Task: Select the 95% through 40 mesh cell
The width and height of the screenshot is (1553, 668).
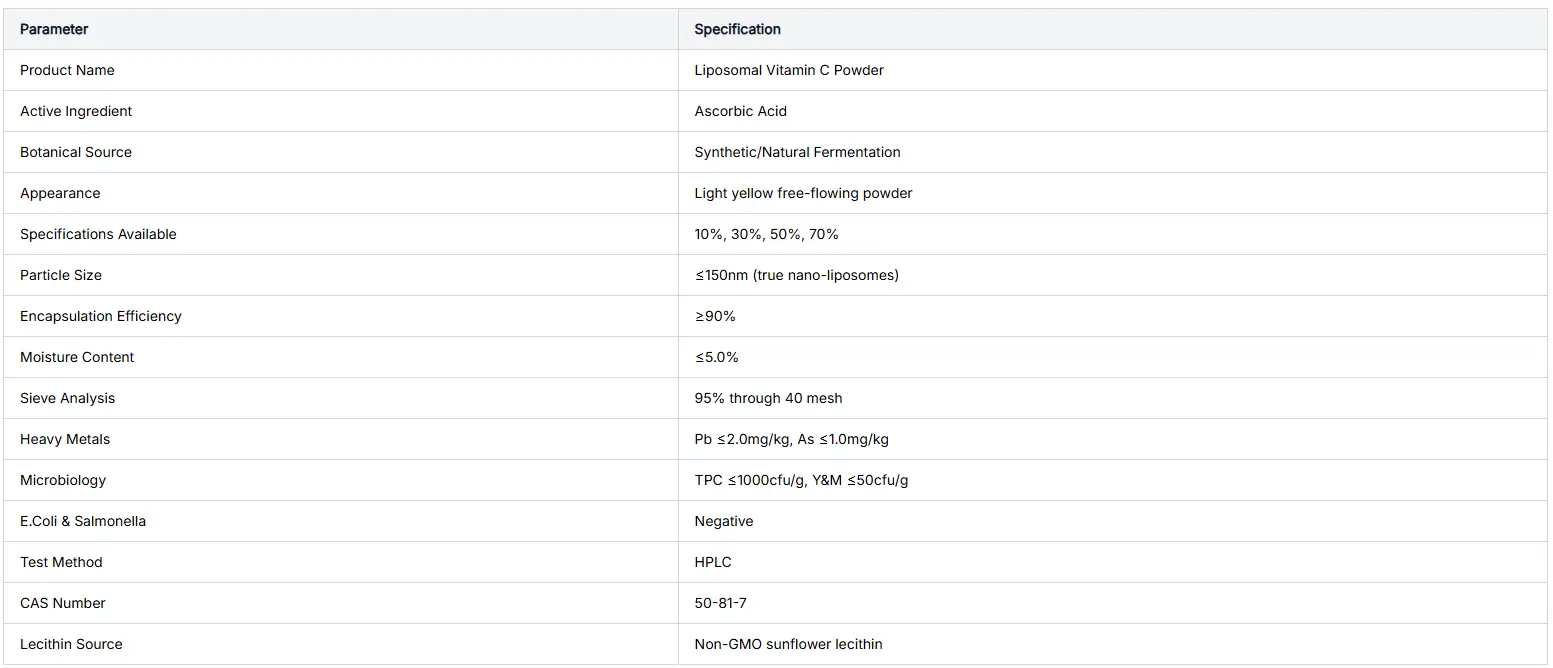Action: click(1112, 398)
